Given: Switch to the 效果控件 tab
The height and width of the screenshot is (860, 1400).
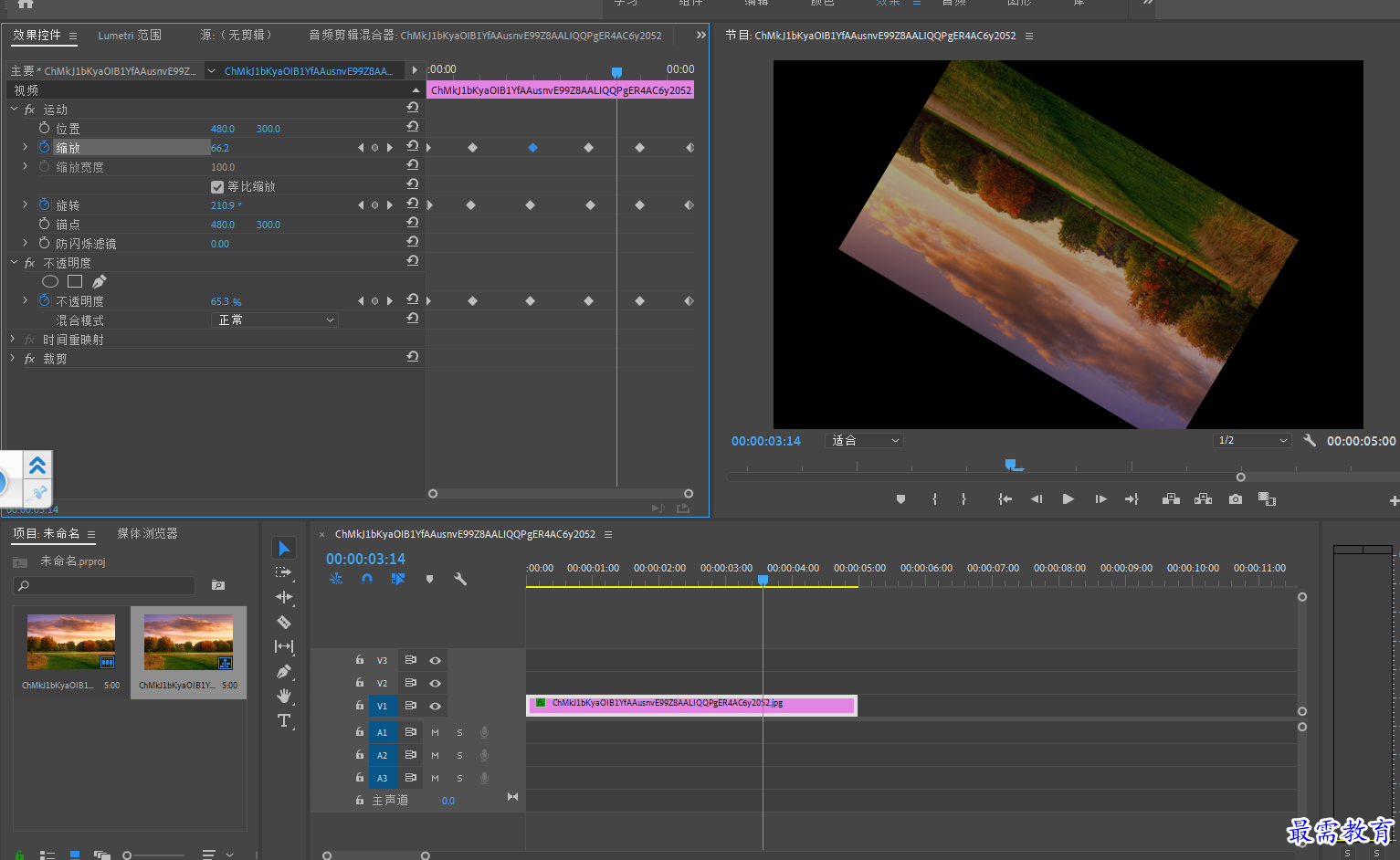Looking at the screenshot, I should coord(37,35).
